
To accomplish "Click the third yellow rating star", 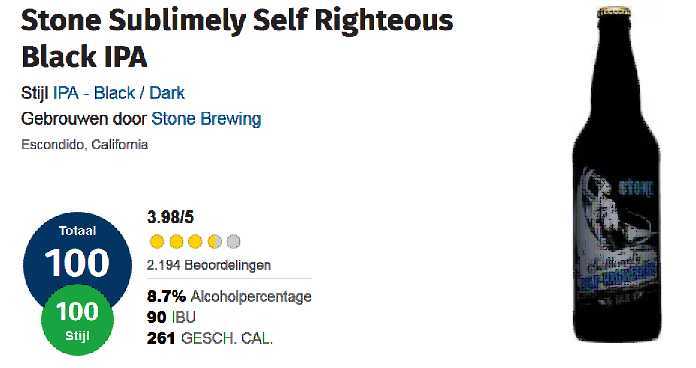I will [195, 242].
